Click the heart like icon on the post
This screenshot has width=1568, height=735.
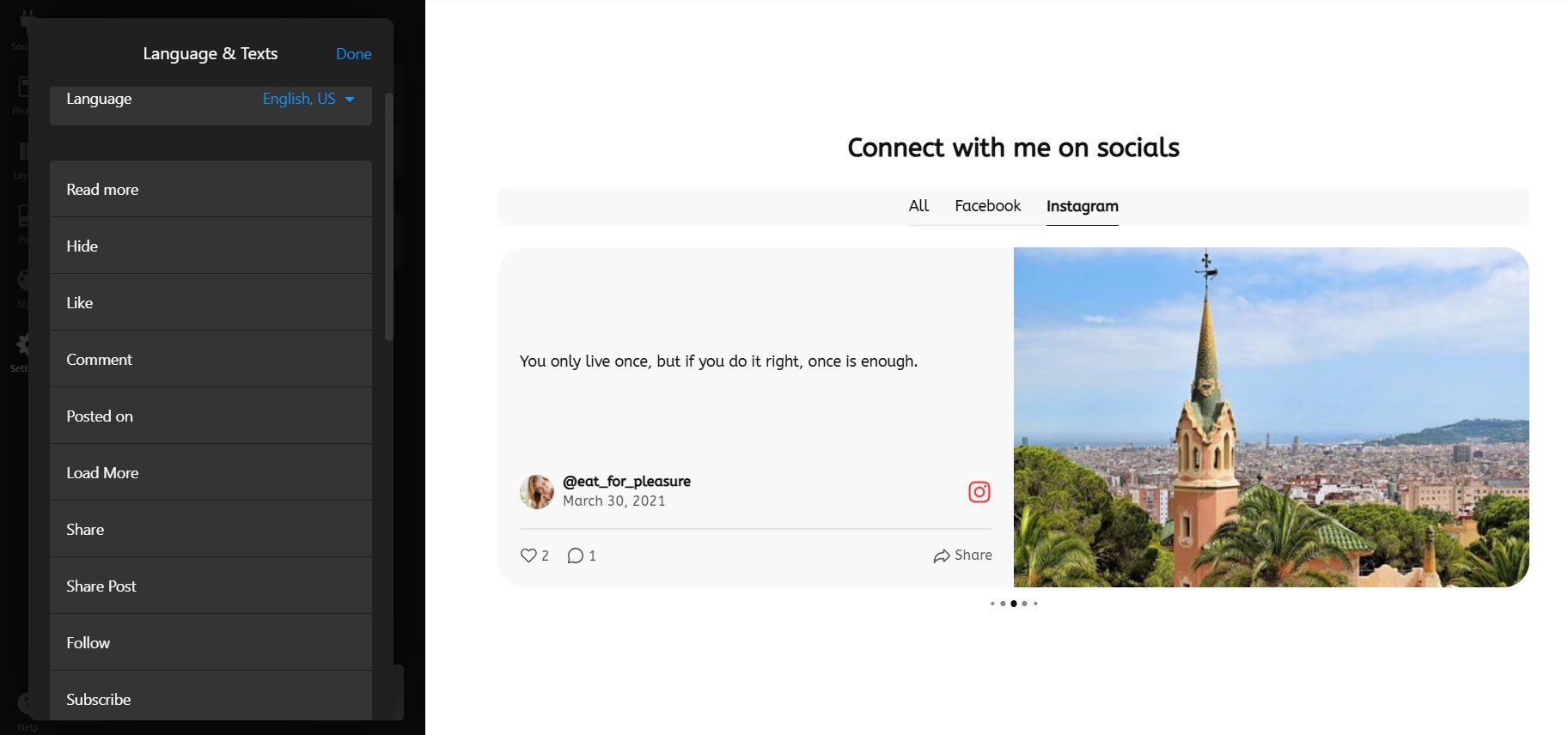point(528,556)
